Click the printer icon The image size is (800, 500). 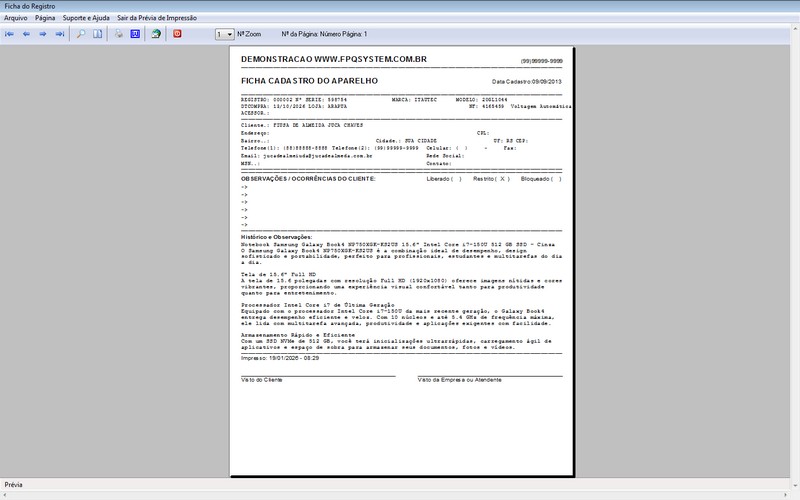click(118, 34)
